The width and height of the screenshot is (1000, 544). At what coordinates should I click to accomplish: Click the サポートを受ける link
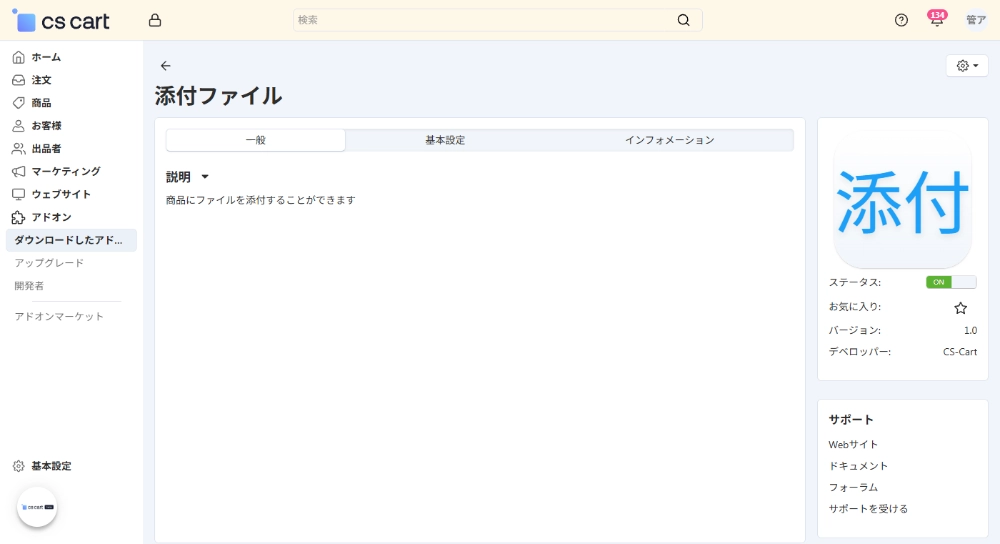pyautogui.click(x=868, y=509)
